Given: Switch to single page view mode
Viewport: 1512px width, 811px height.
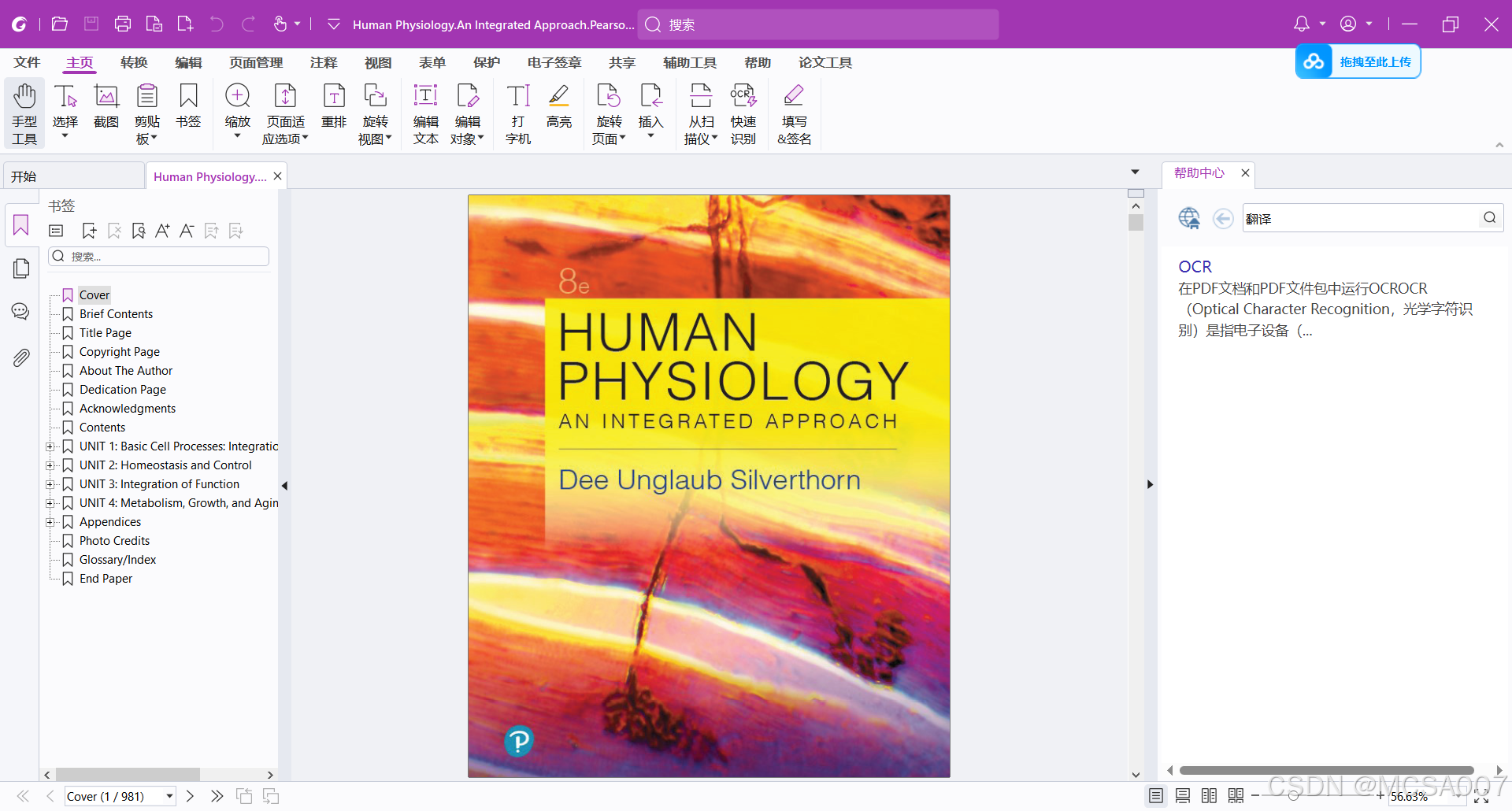Looking at the screenshot, I should (x=1156, y=796).
